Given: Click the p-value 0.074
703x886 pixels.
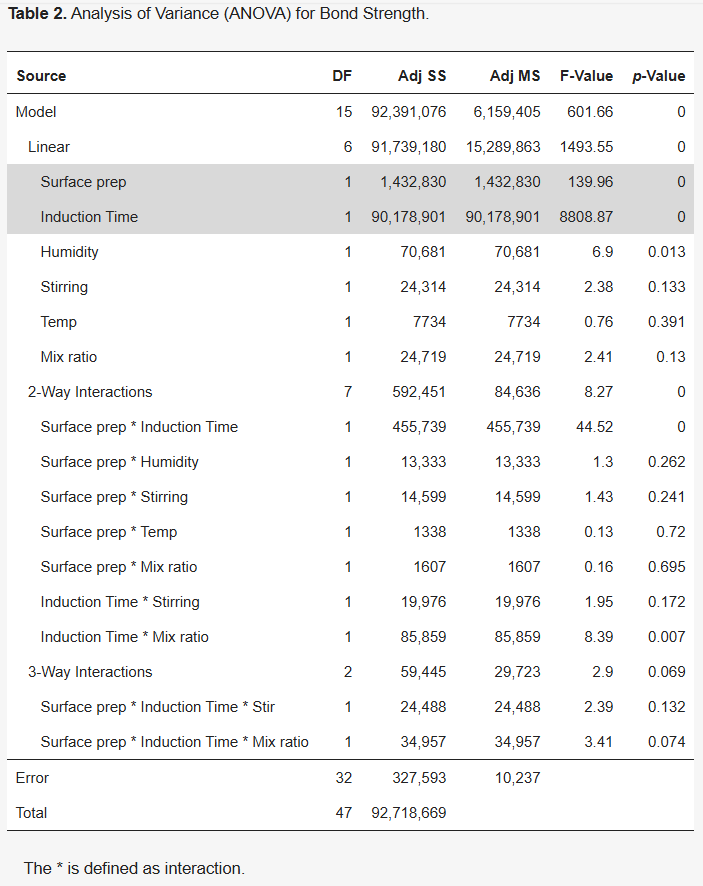Looking at the screenshot, I should (x=667, y=742).
